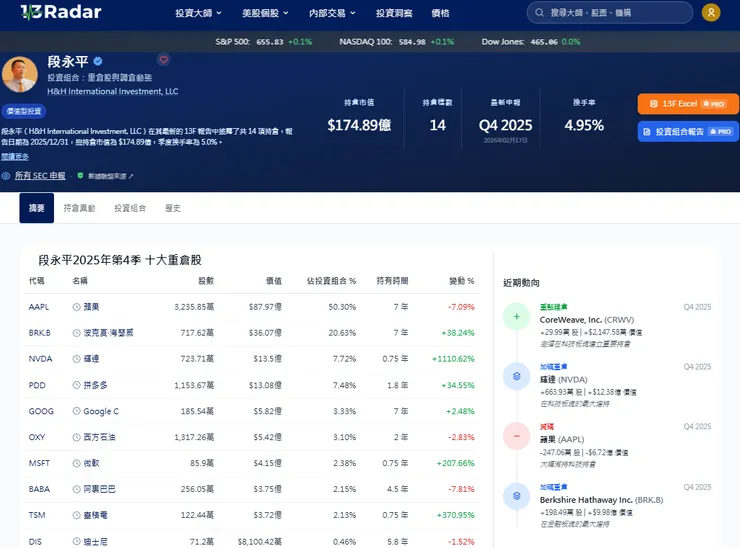Click the 投資組合報告 PRO button
This screenshot has width=740, height=548.
pyautogui.click(x=688, y=132)
